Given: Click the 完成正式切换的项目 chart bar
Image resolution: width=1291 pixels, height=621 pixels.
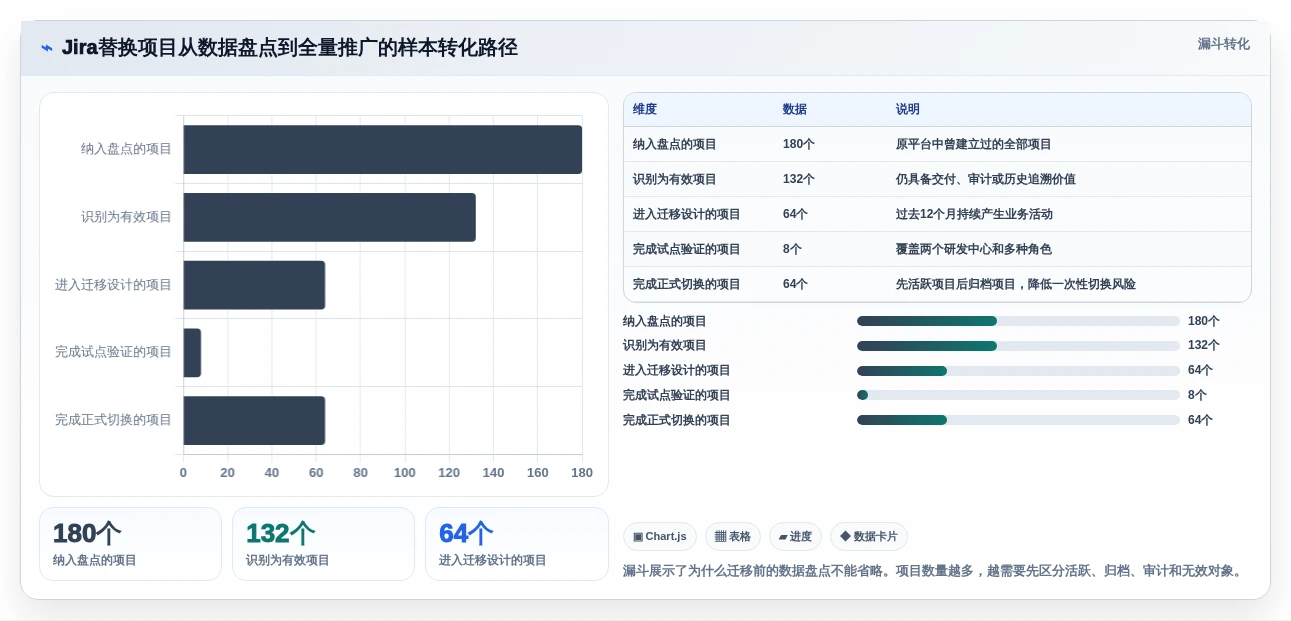Looking at the screenshot, I should pyautogui.click(x=254, y=420).
